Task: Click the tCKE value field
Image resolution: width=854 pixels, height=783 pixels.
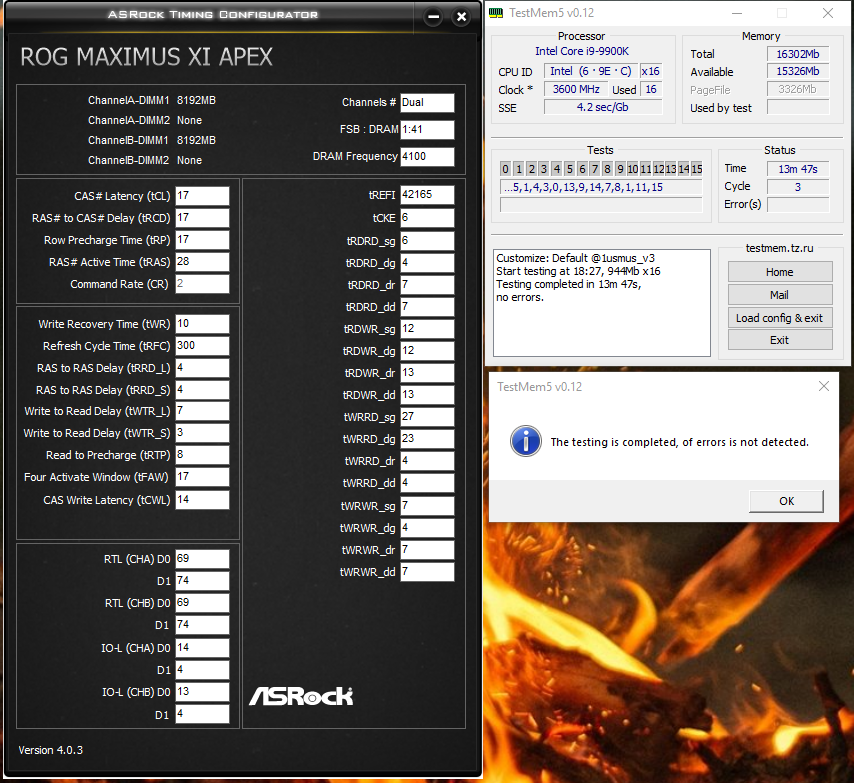Action: click(427, 218)
